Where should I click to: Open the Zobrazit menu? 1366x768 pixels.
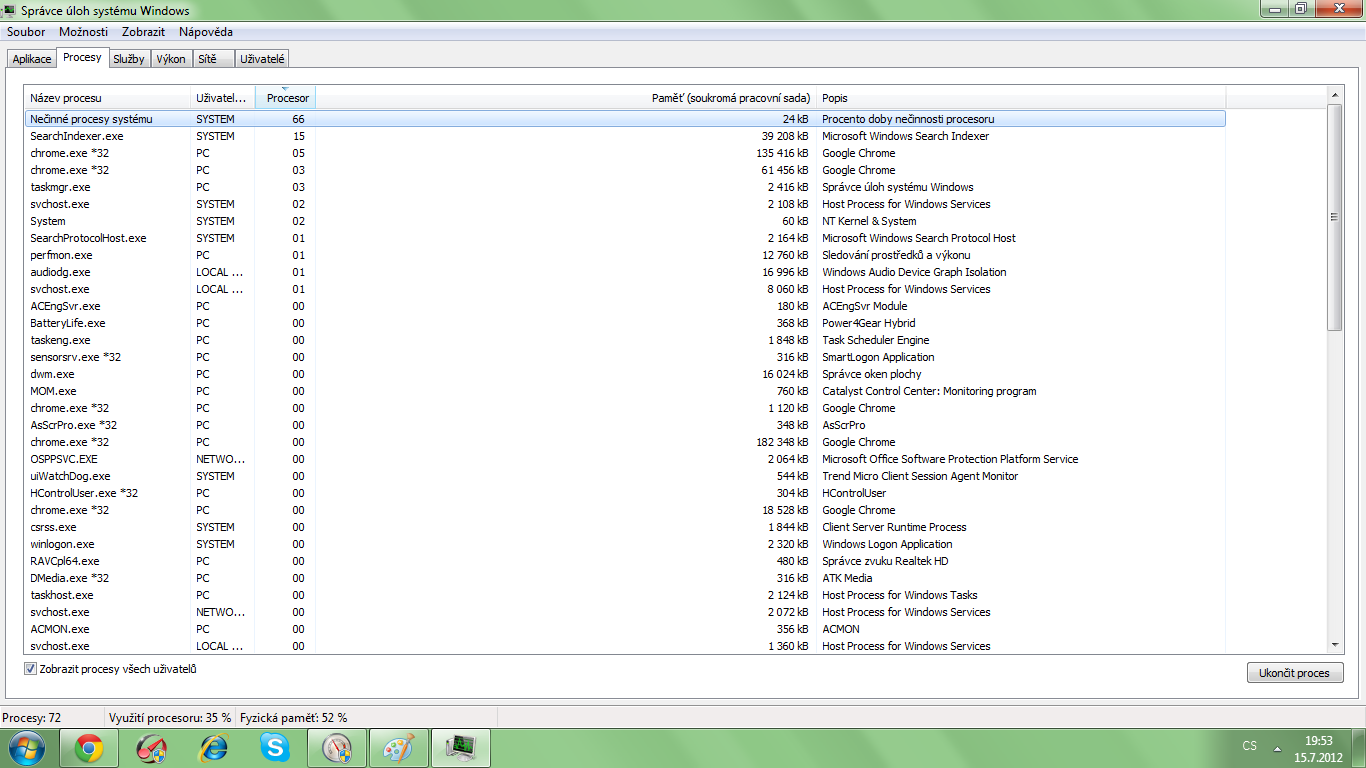click(x=143, y=32)
